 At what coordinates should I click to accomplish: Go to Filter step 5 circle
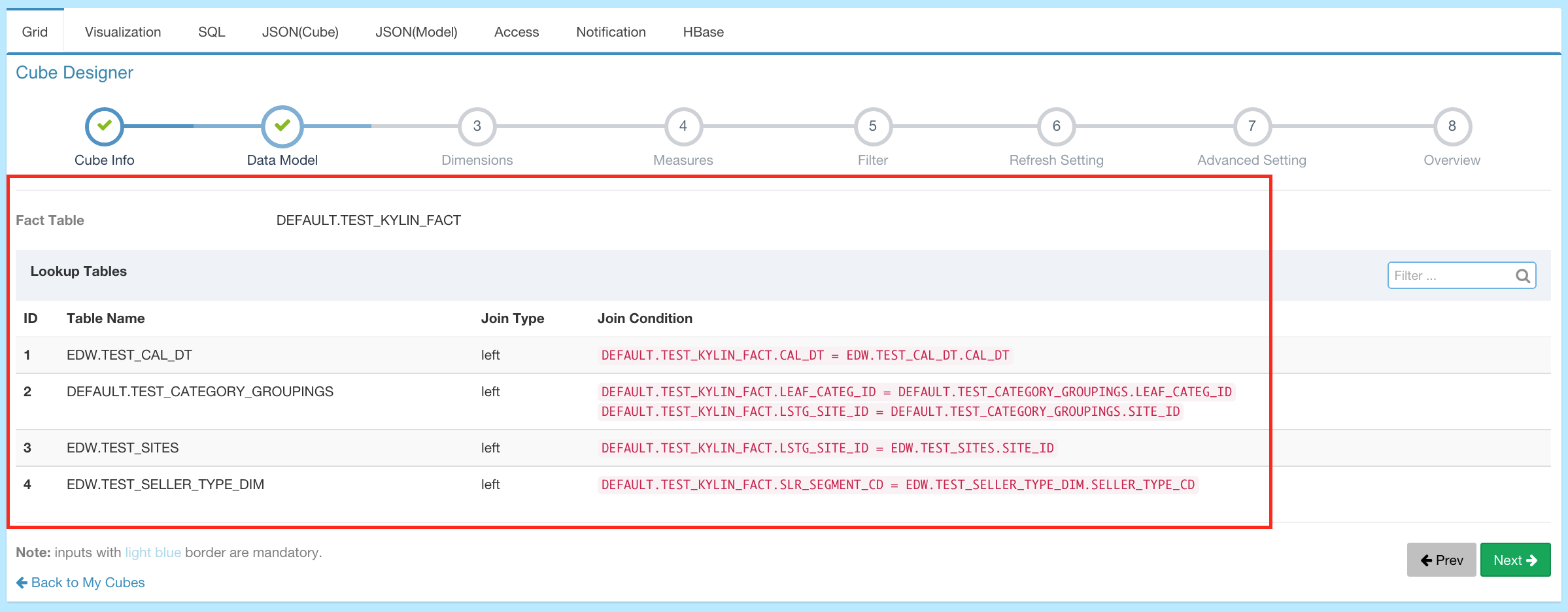coord(872,126)
